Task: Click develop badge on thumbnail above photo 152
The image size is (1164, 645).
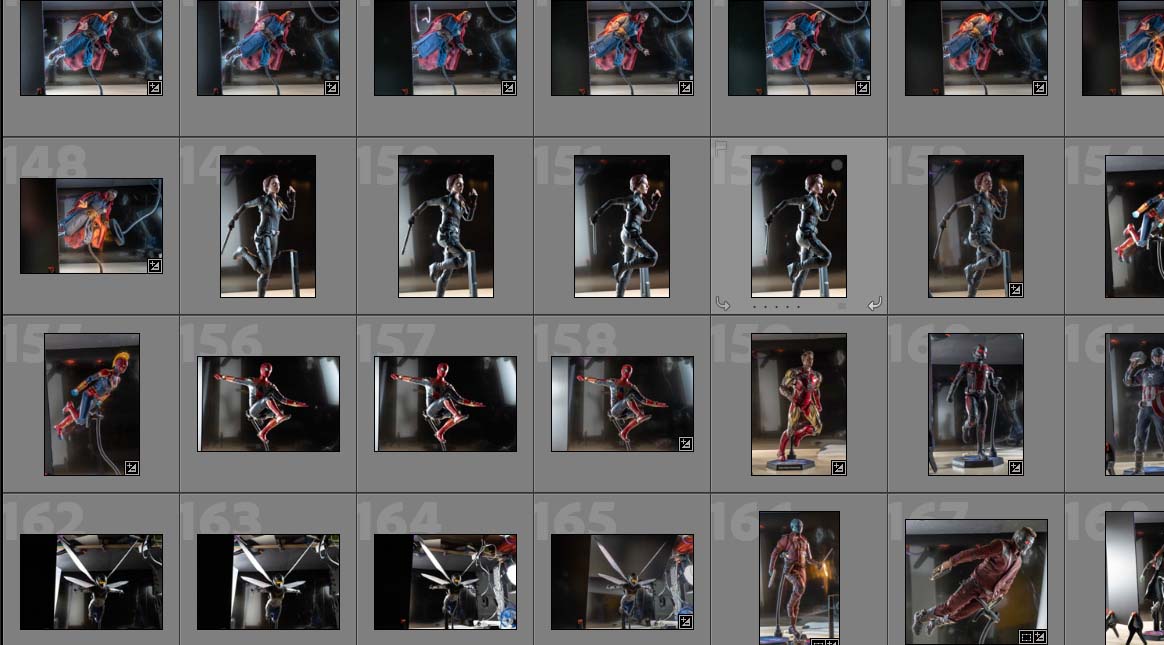Action: click(863, 88)
